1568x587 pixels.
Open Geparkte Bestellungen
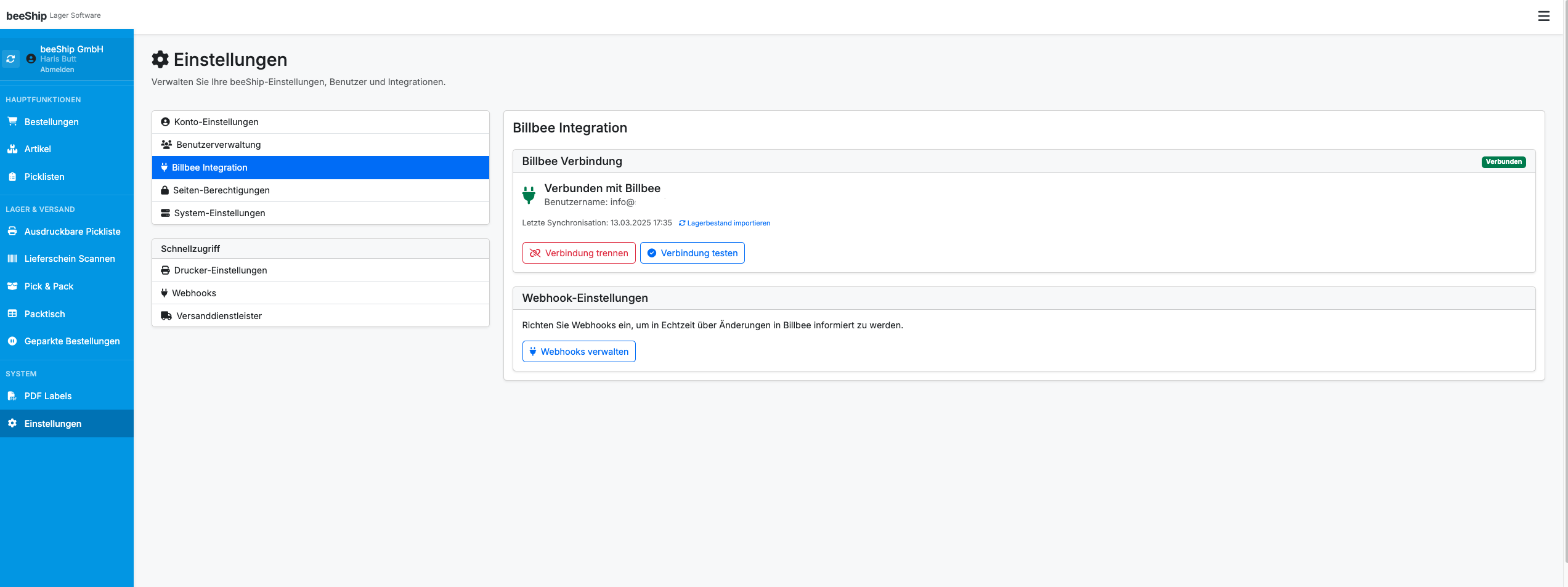point(67,341)
